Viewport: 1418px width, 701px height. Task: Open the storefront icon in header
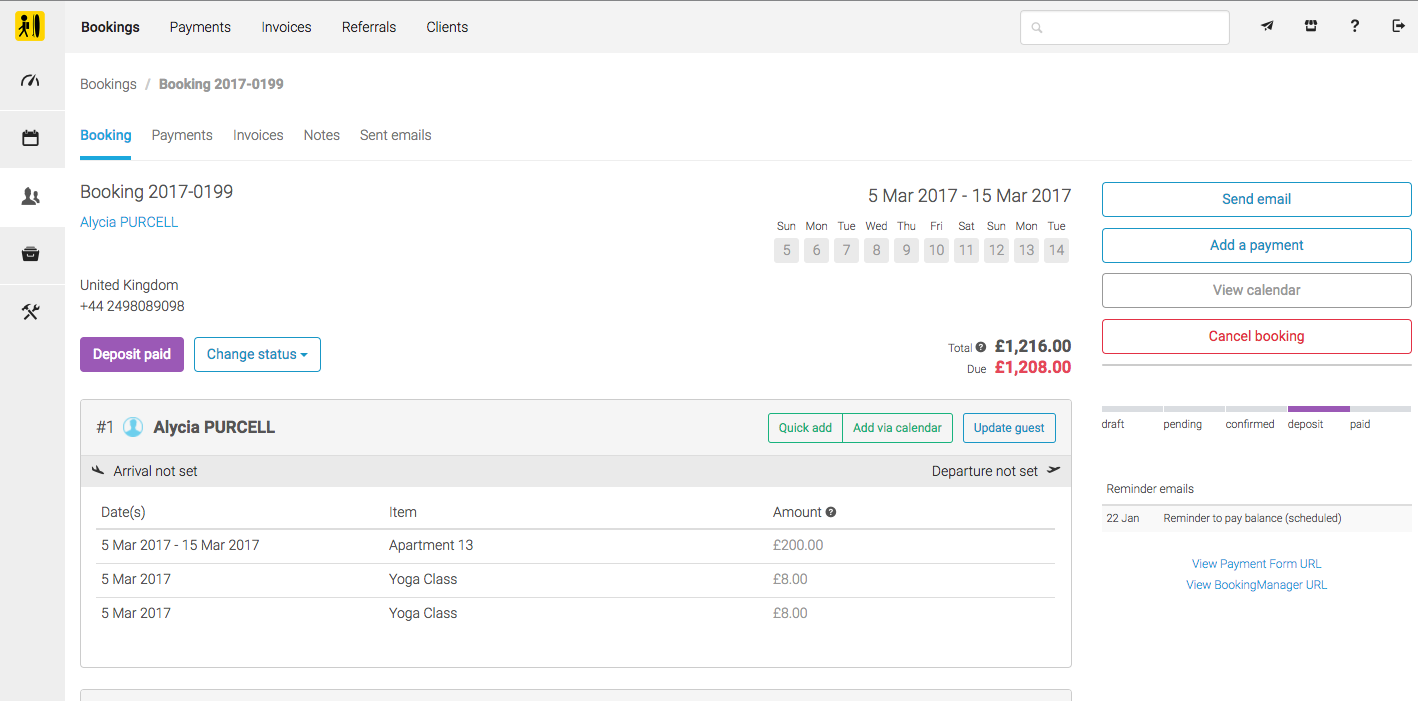[x=1311, y=27]
